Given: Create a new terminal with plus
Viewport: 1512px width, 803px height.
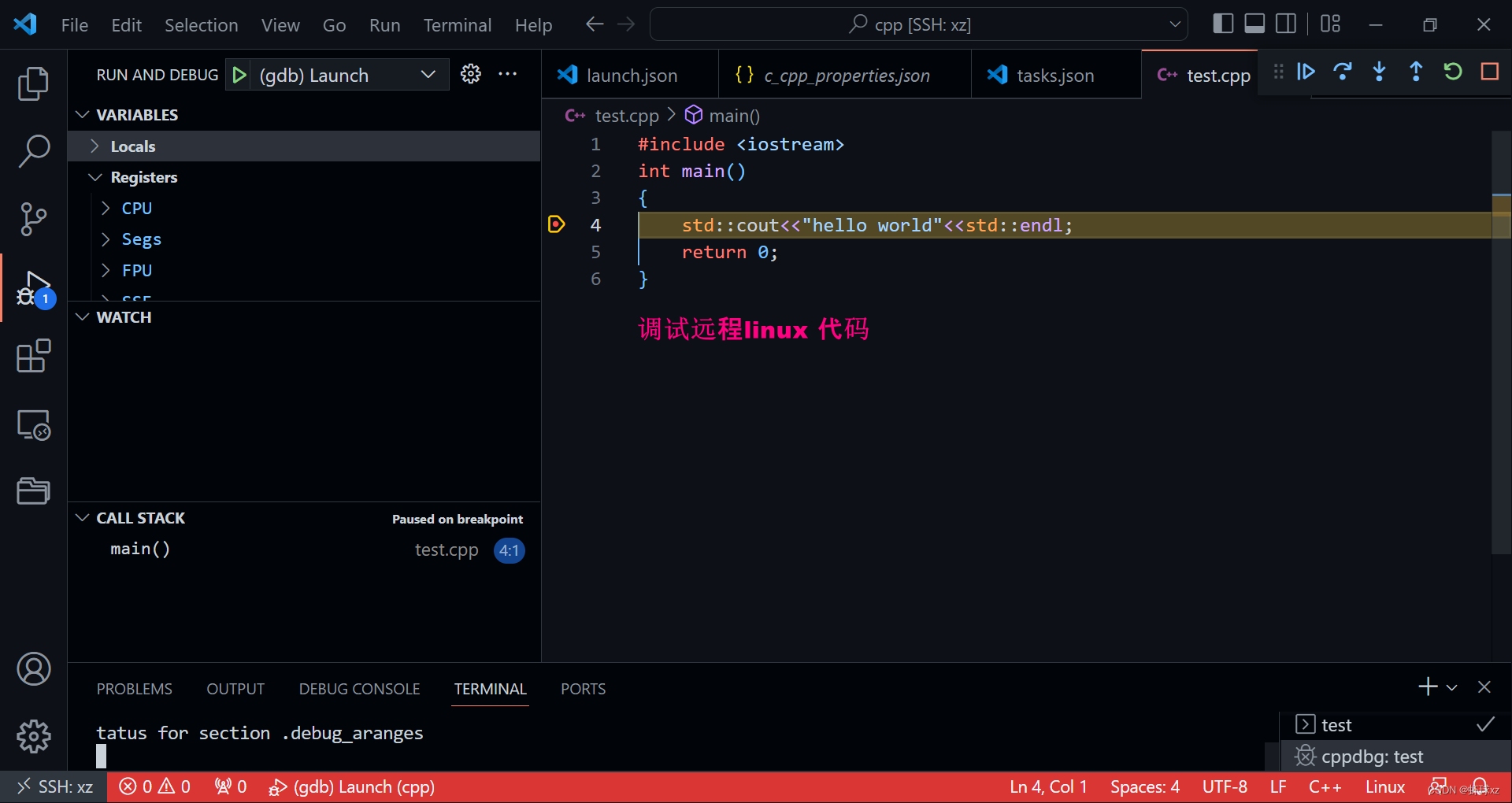Looking at the screenshot, I should pos(1427,687).
